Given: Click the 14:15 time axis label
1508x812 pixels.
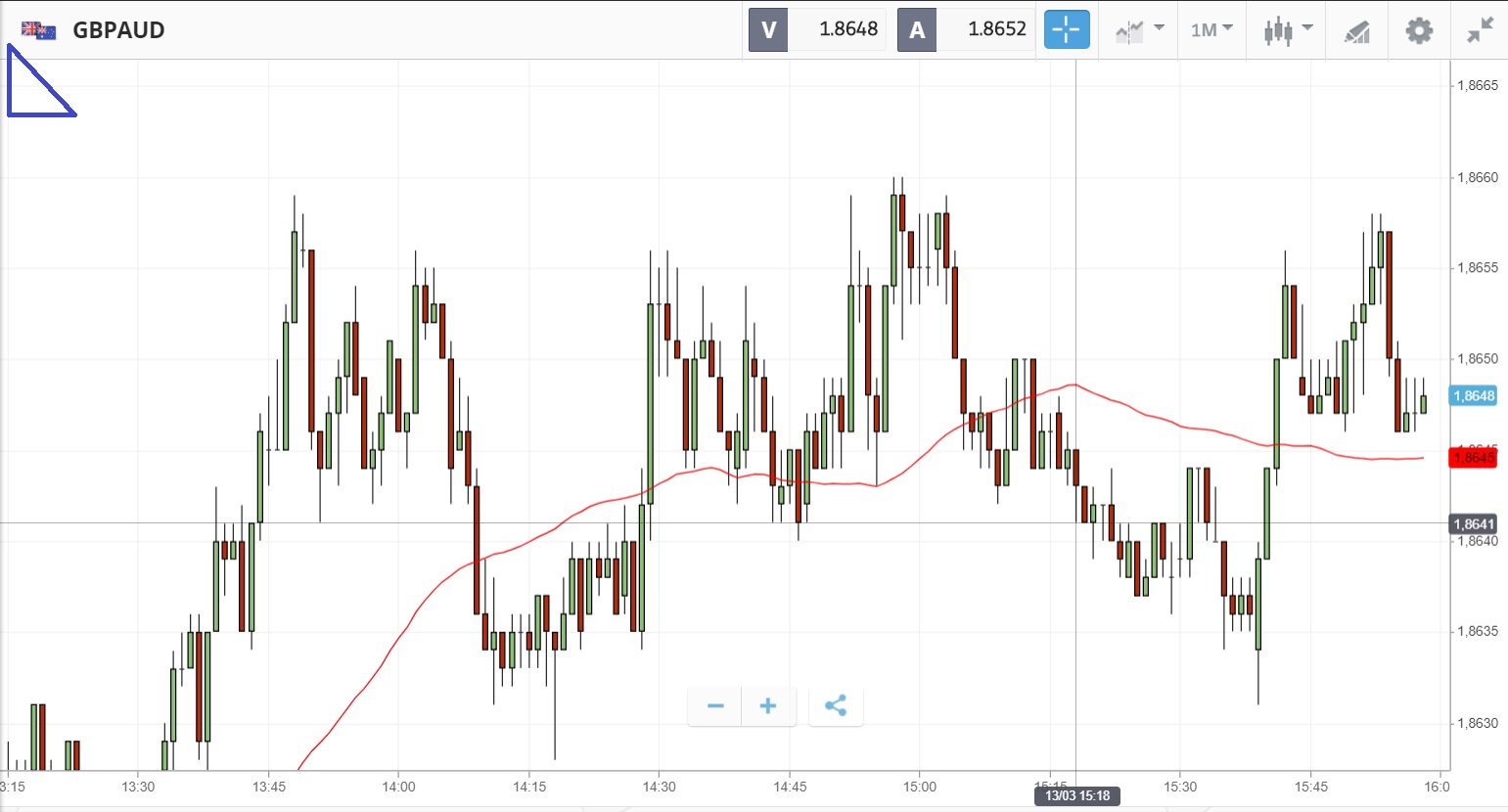Looking at the screenshot, I should 529,787.
